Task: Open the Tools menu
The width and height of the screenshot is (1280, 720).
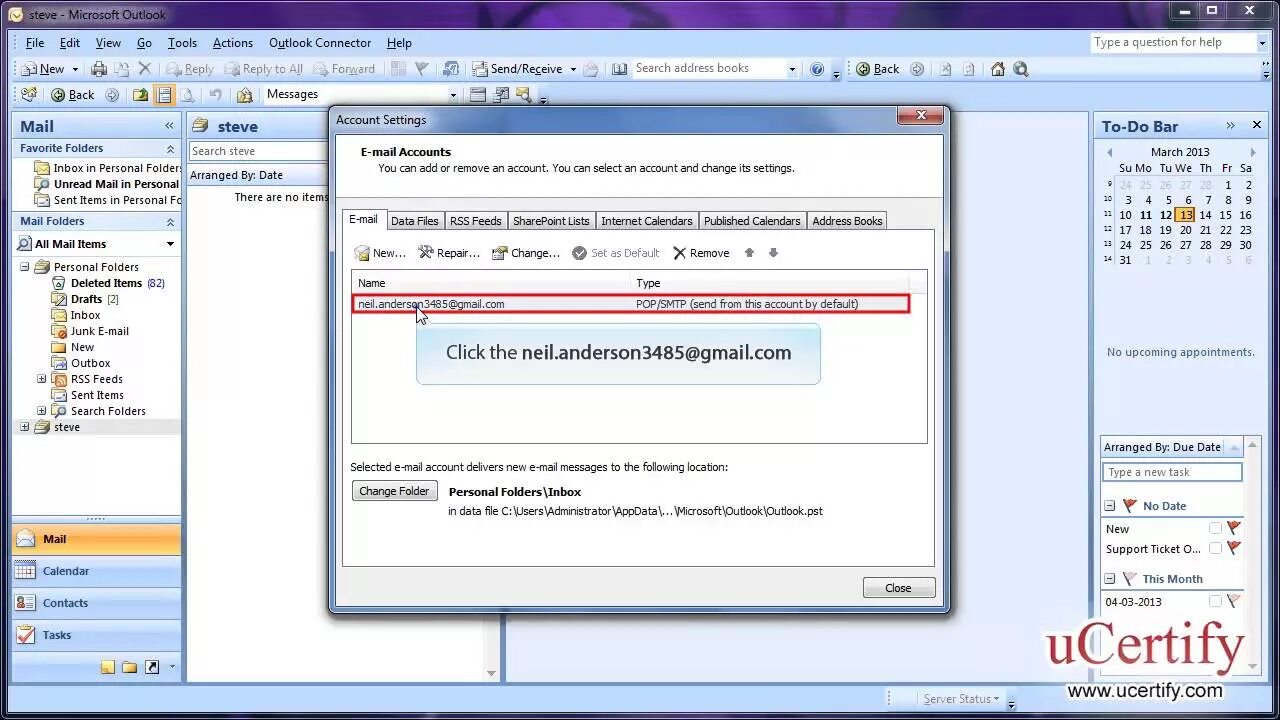Action: click(181, 42)
